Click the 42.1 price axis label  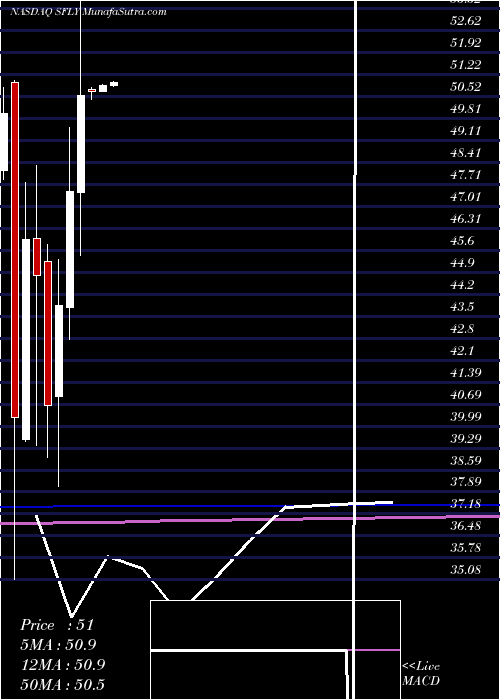[462, 350]
